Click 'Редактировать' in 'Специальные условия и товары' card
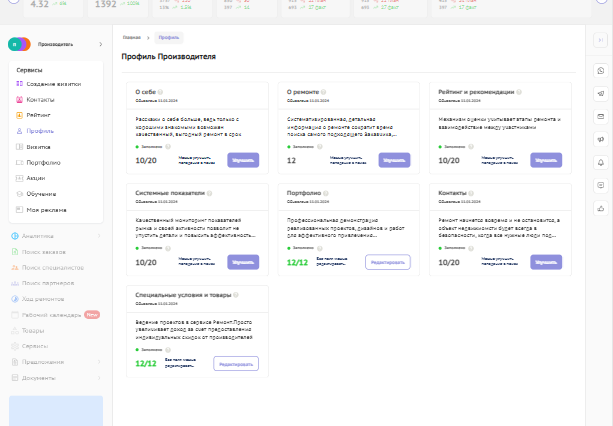The image size is (613, 426). [236, 364]
